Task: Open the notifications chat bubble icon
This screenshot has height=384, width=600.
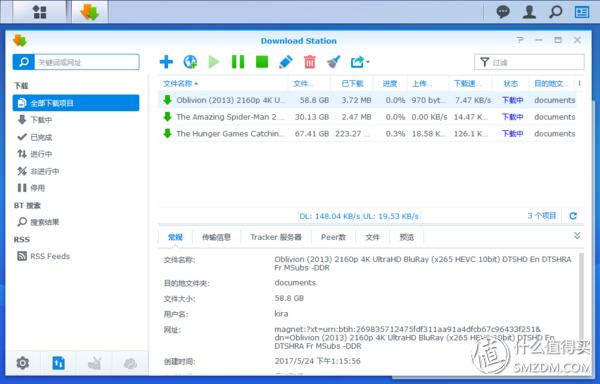Action: point(503,12)
